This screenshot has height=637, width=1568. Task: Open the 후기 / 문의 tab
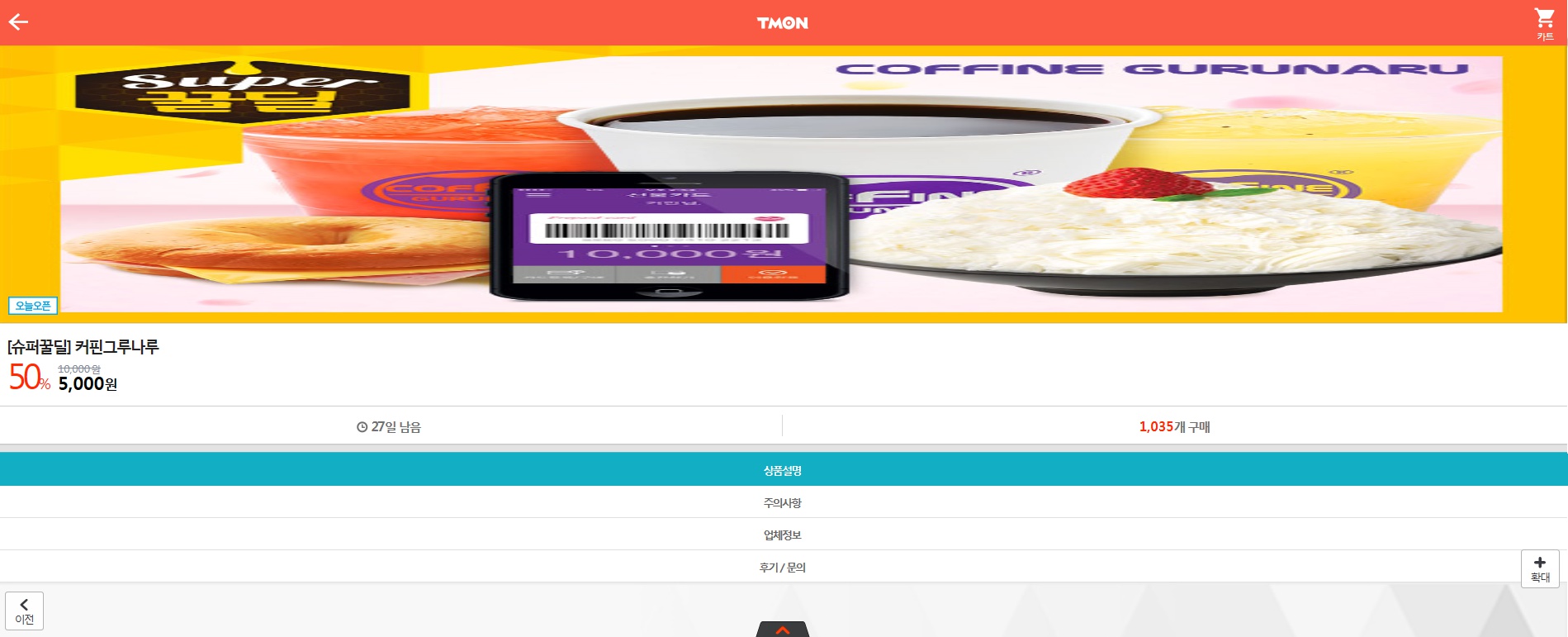click(784, 567)
